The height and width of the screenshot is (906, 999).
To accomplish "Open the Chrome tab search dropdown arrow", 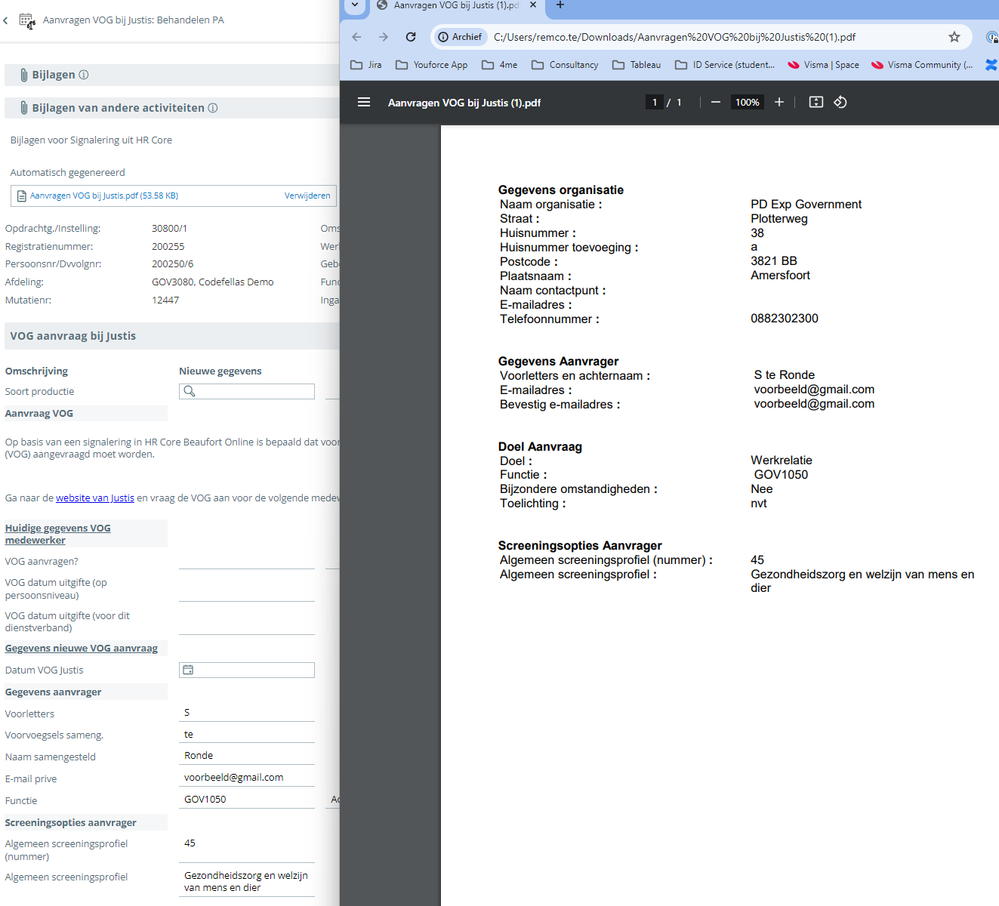I will pos(355,5).
